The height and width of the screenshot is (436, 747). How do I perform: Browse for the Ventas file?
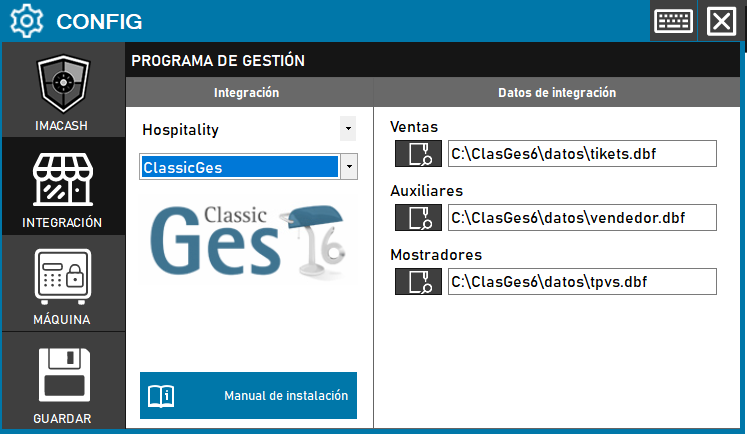click(x=418, y=154)
